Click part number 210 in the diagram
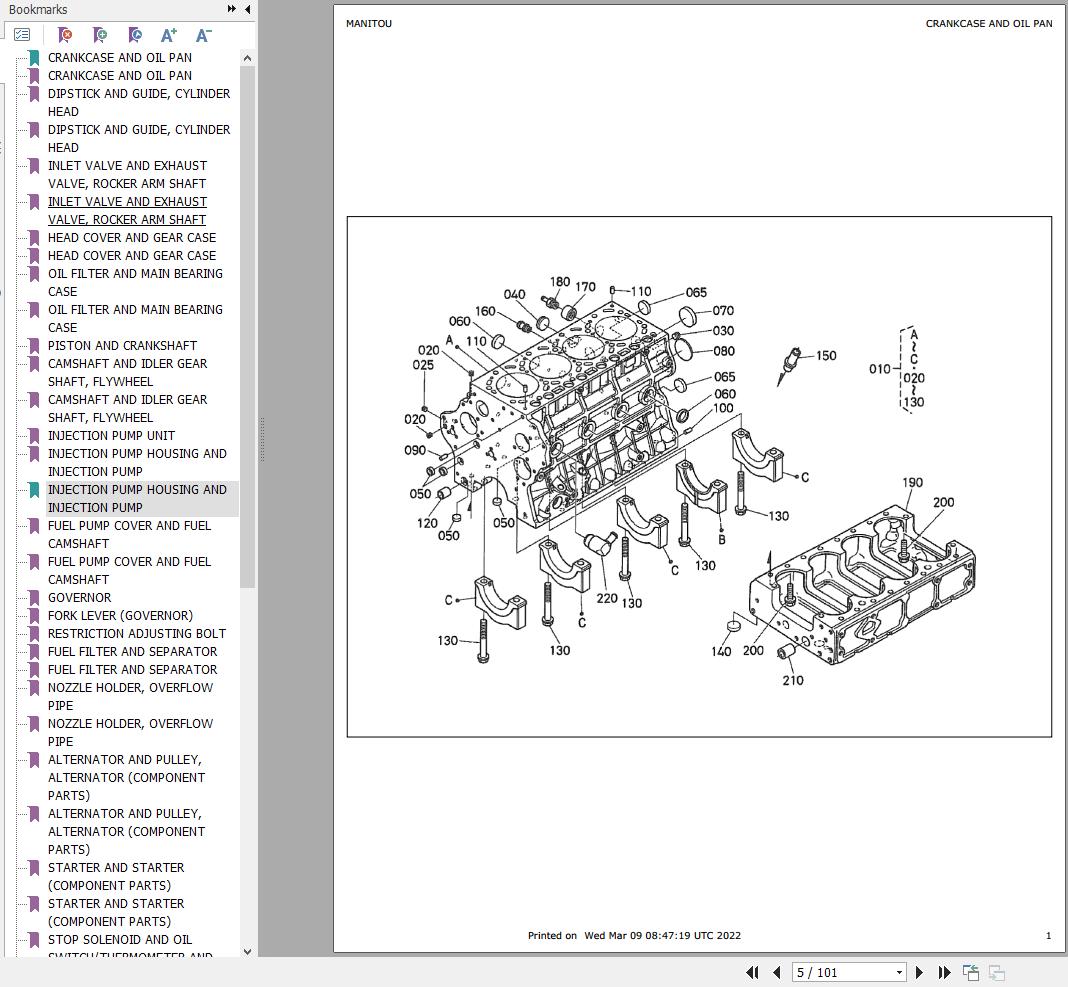1068x987 pixels. point(793,680)
